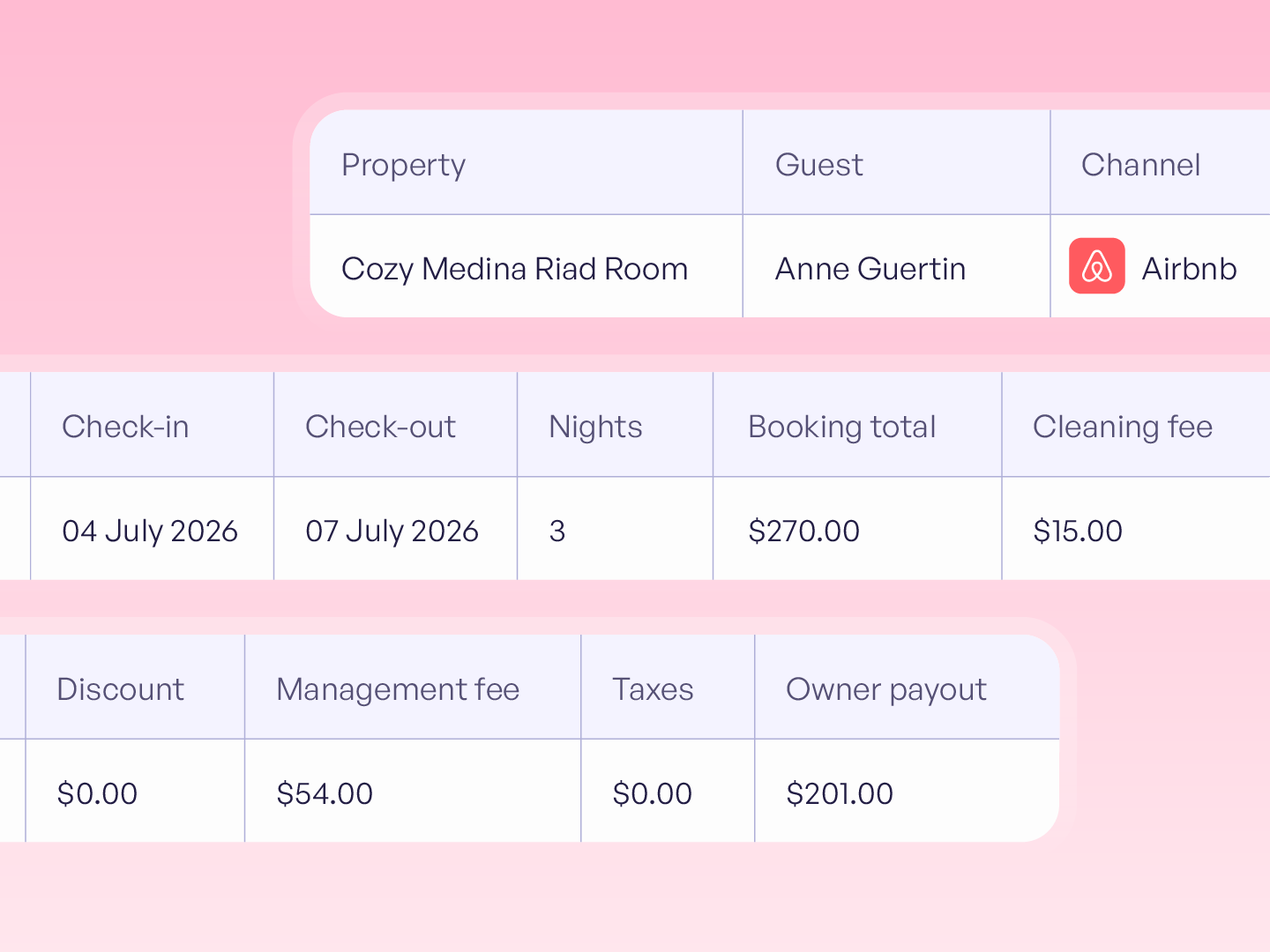
Task: Open the Cozy Medina Riad Room property
Action: tap(514, 269)
